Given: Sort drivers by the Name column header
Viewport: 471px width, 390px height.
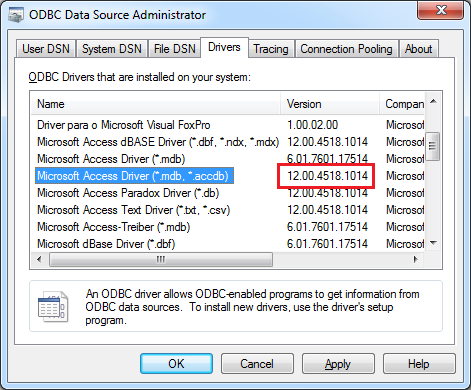Looking at the screenshot, I should 155,104.
